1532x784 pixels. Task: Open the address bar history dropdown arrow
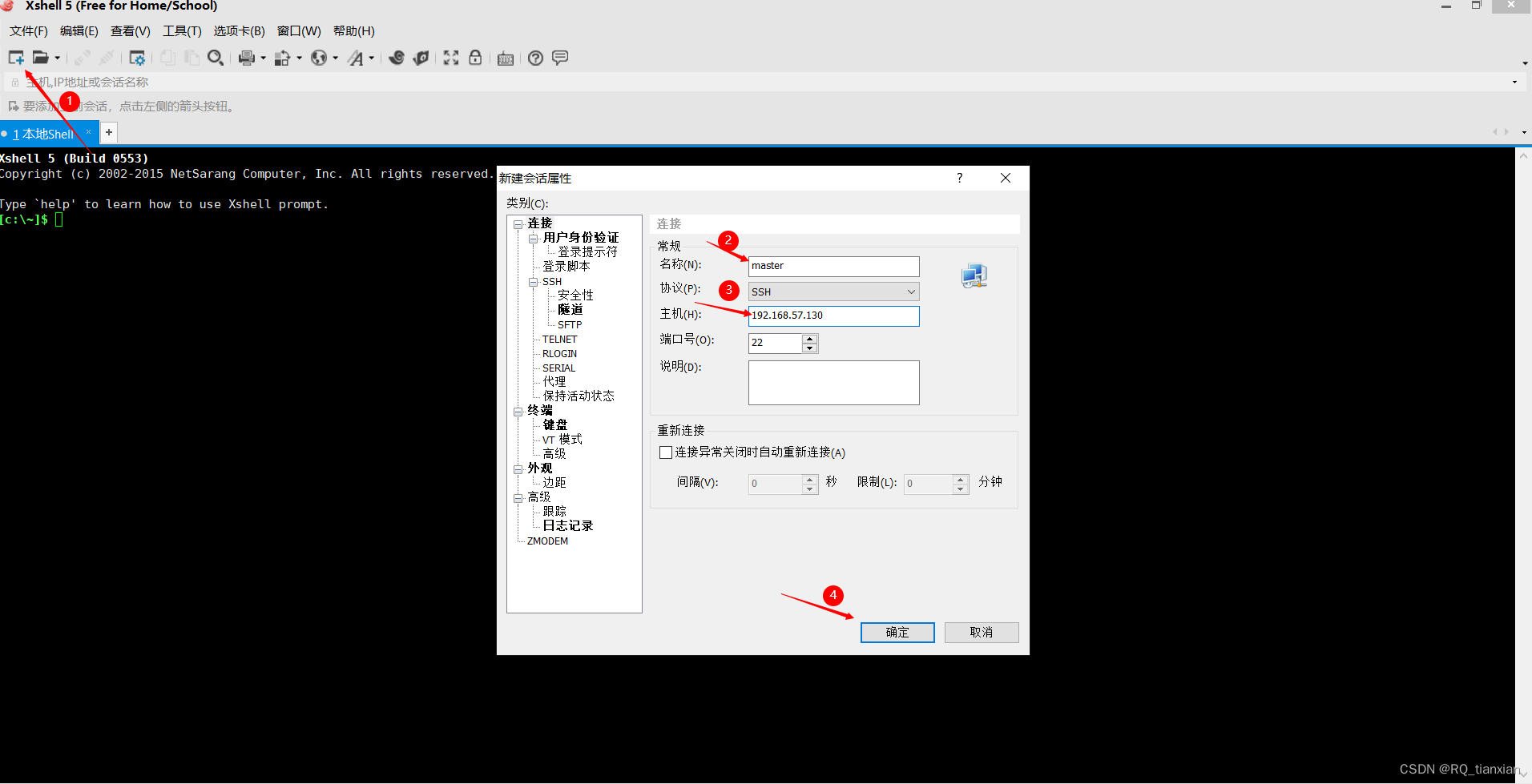[x=1514, y=82]
